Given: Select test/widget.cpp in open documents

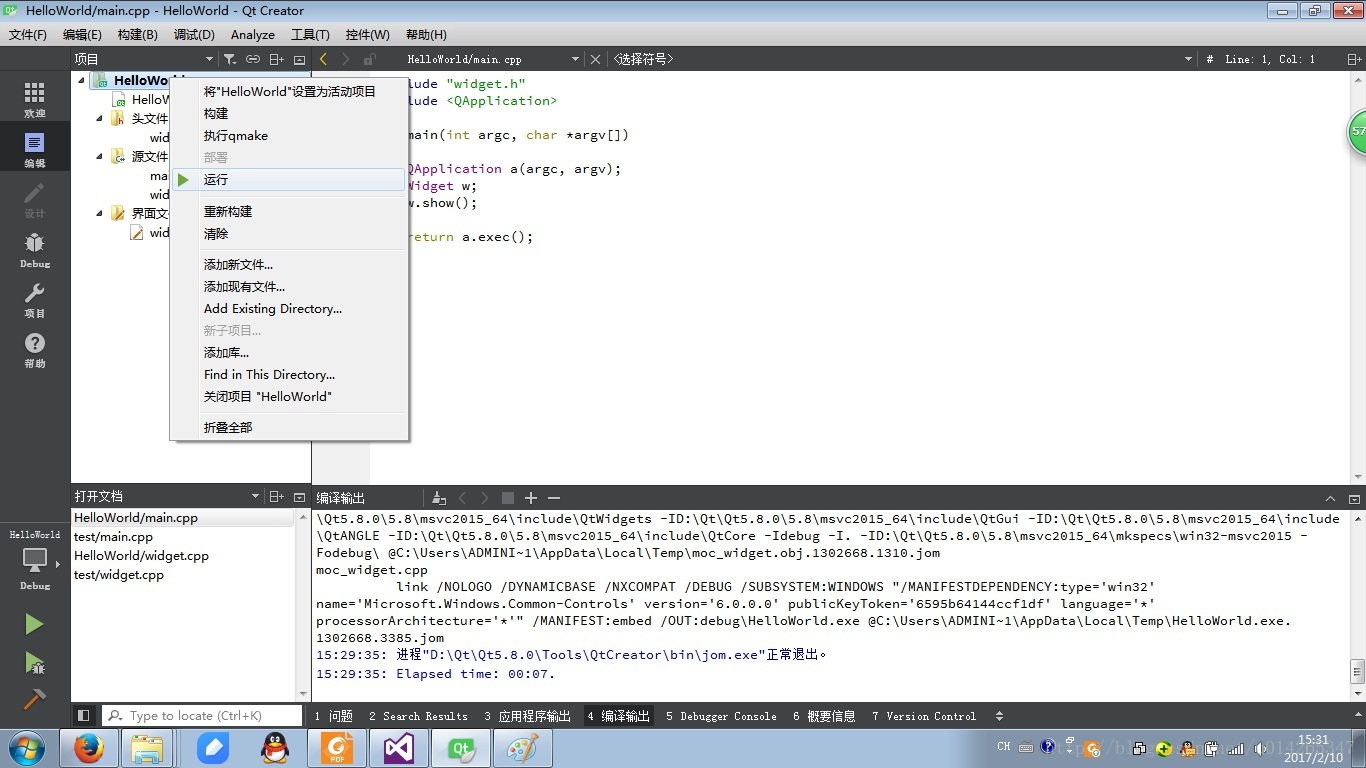Looking at the screenshot, I should coord(184,575).
